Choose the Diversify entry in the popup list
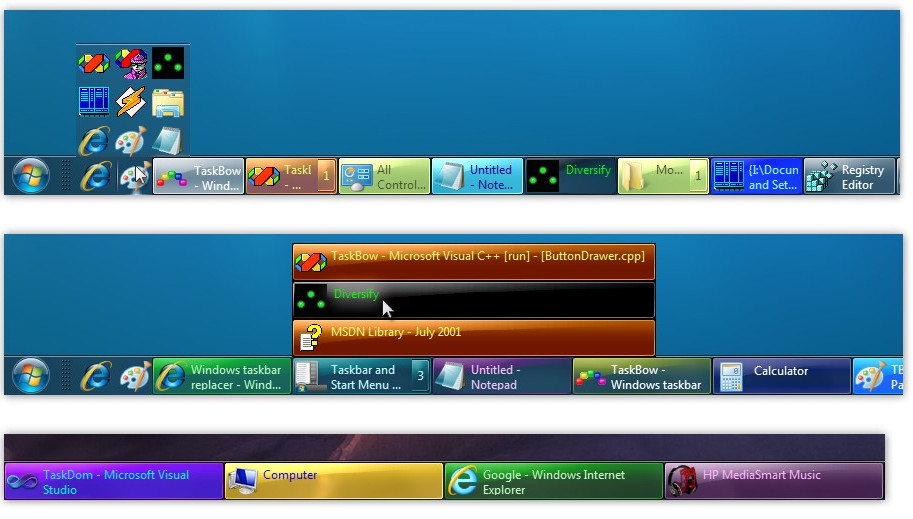 coord(474,300)
